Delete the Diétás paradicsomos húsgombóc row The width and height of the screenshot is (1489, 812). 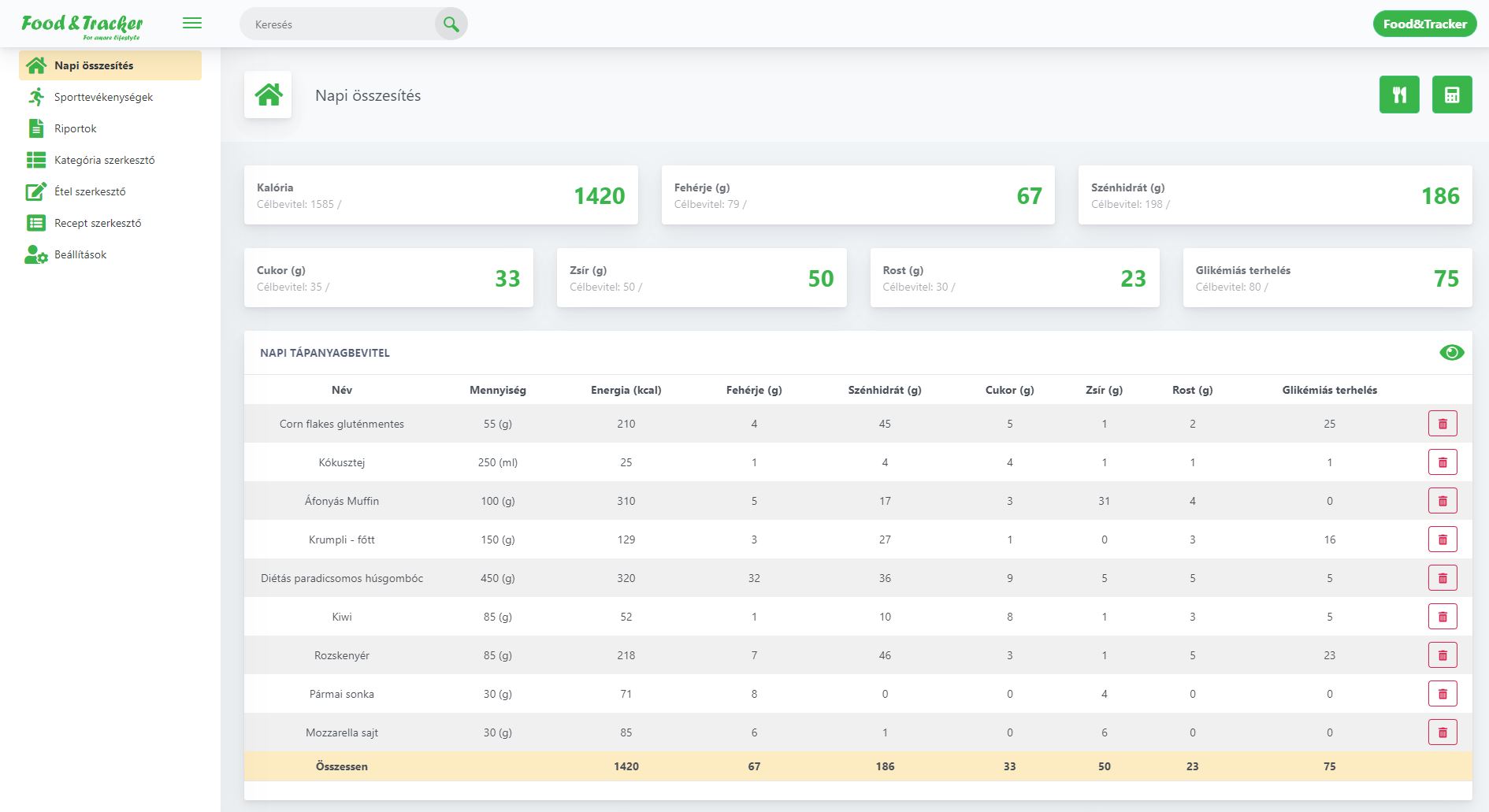[x=1443, y=578]
